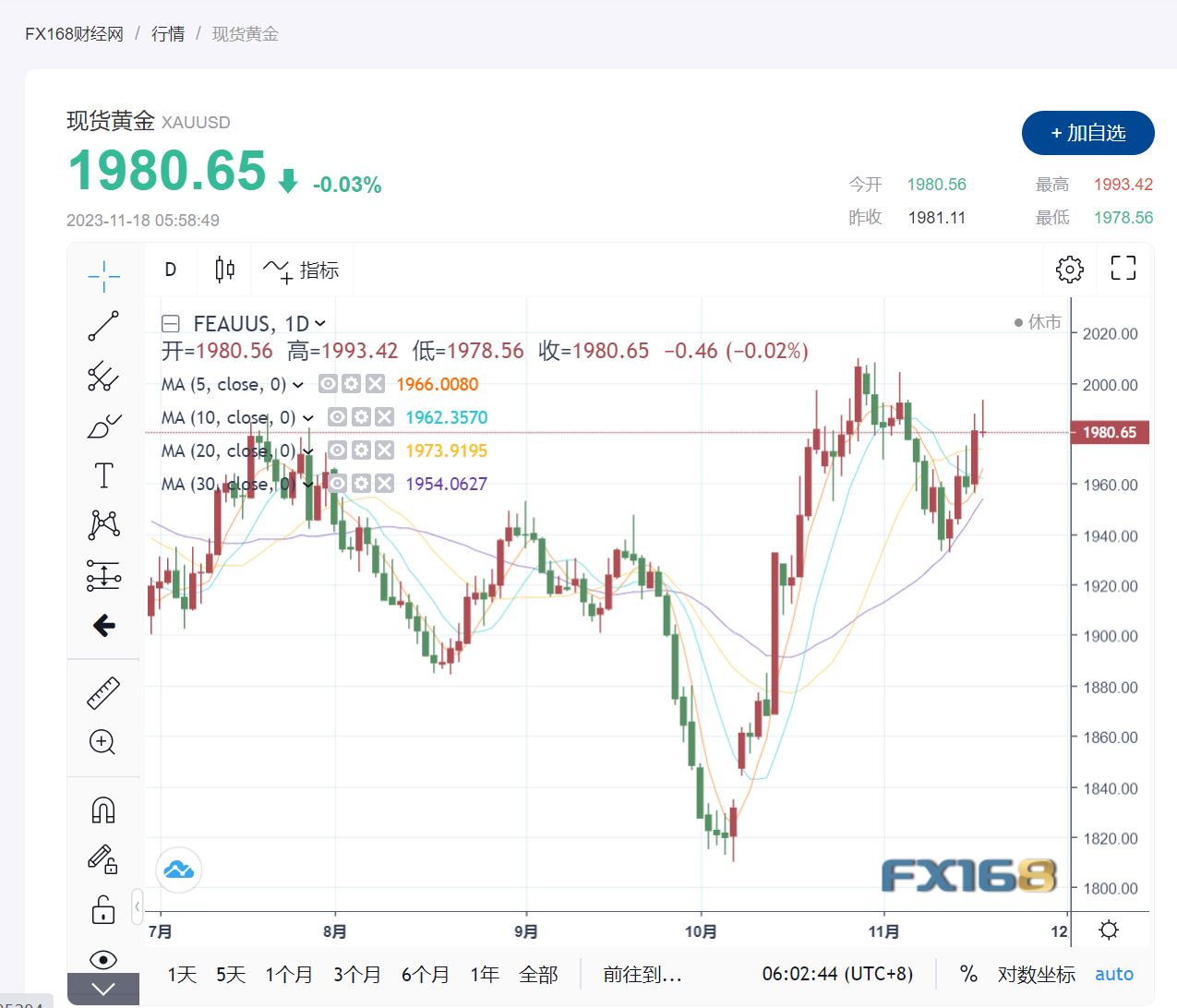Image resolution: width=1177 pixels, height=1008 pixels.
Task: Open the MA(10) options dropdown
Action: point(308,417)
